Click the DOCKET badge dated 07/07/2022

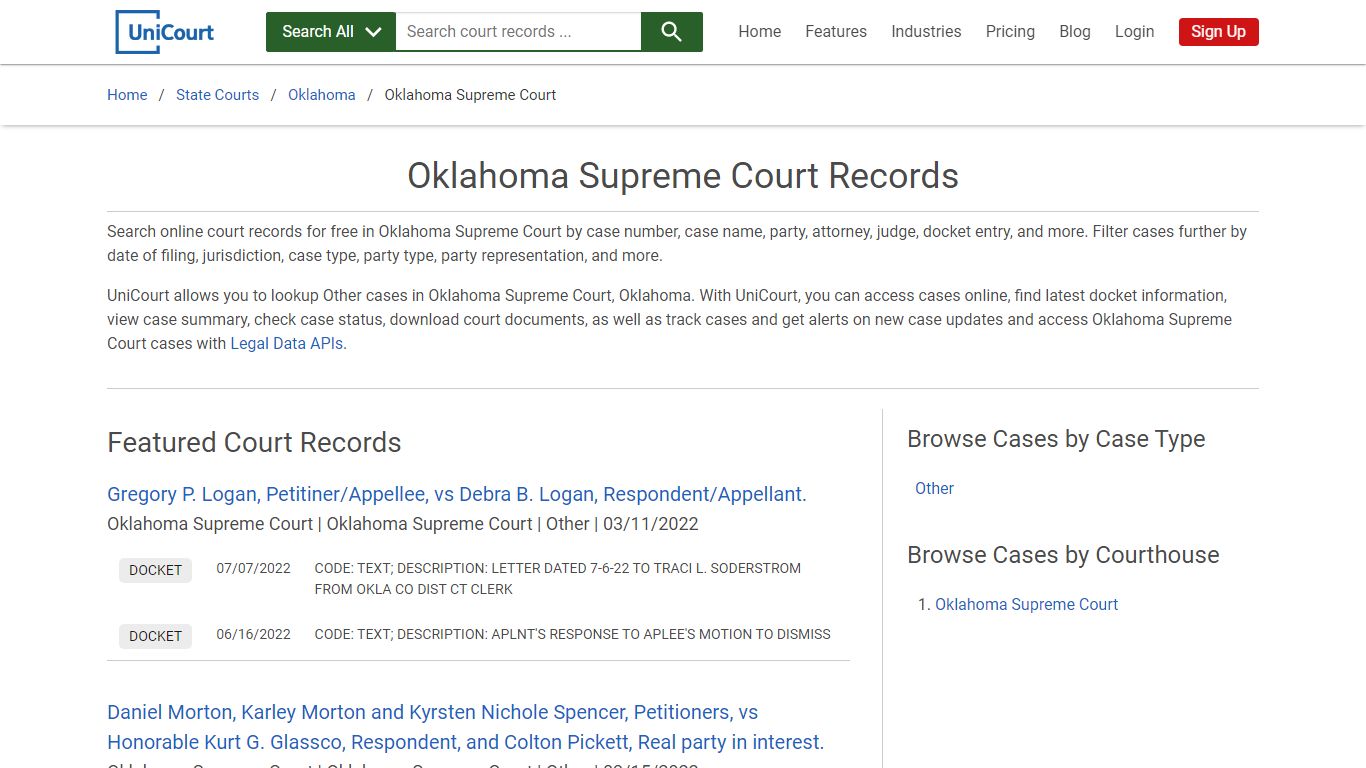155,570
